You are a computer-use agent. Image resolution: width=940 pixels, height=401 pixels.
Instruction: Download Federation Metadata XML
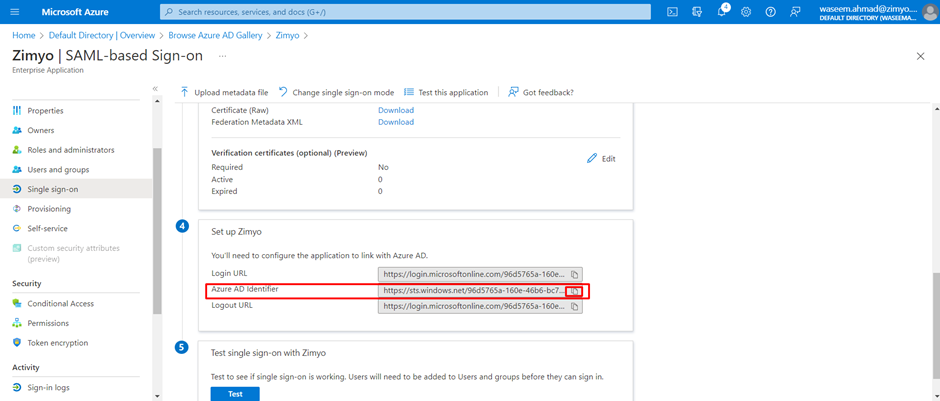tap(396, 122)
